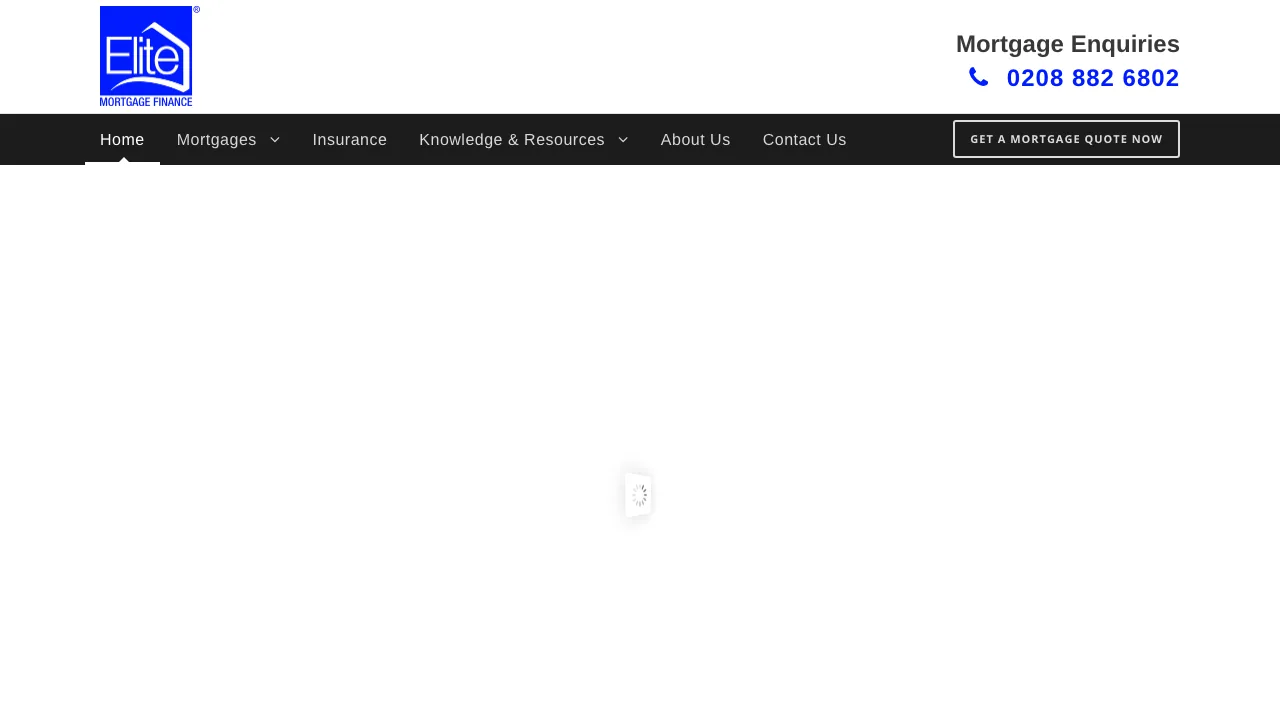The height and width of the screenshot is (720, 1280).
Task: Click the Mortgages nav tab
Action: pos(216,139)
